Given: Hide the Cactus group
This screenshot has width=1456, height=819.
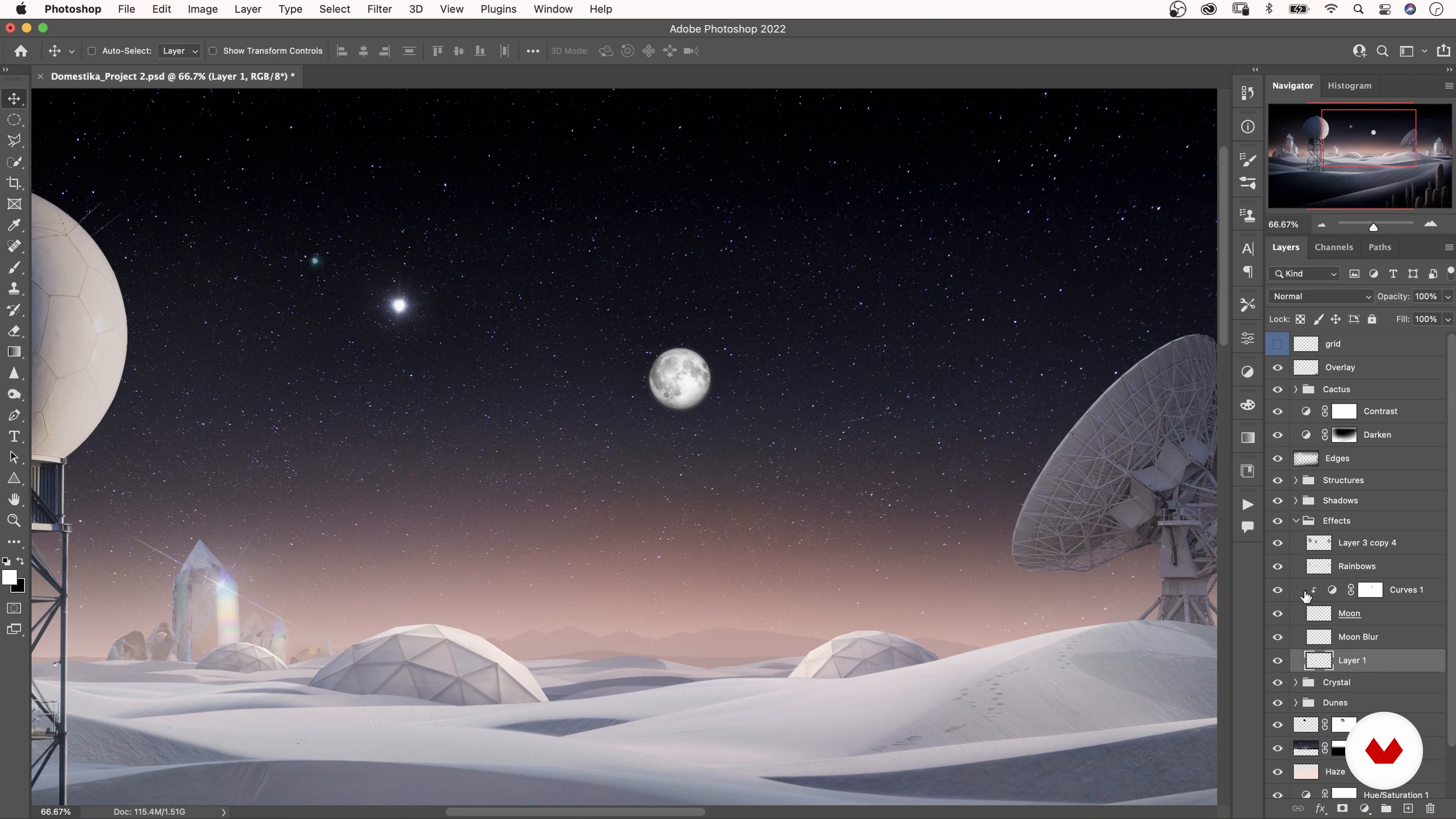Looking at the screenshot, I should tap(1277, 389).
